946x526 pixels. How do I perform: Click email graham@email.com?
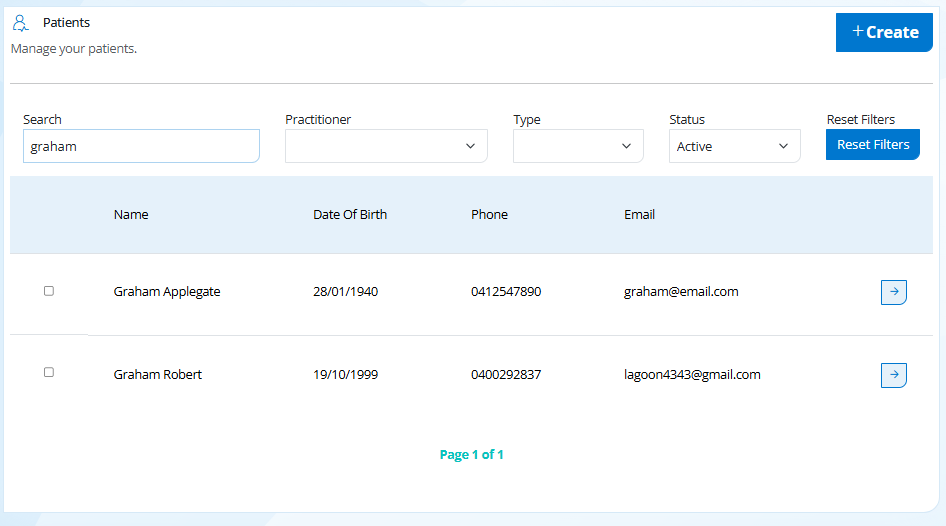tap(681, 292)
